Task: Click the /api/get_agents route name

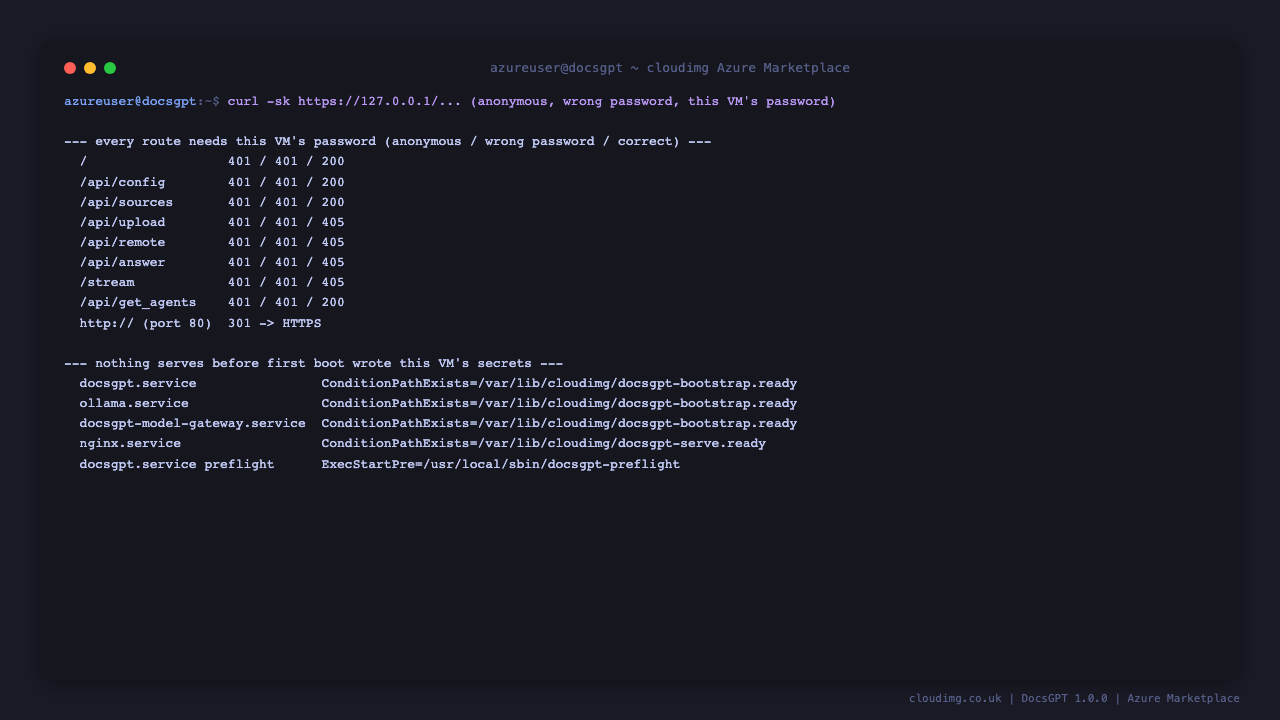Action: click(138, 302)
